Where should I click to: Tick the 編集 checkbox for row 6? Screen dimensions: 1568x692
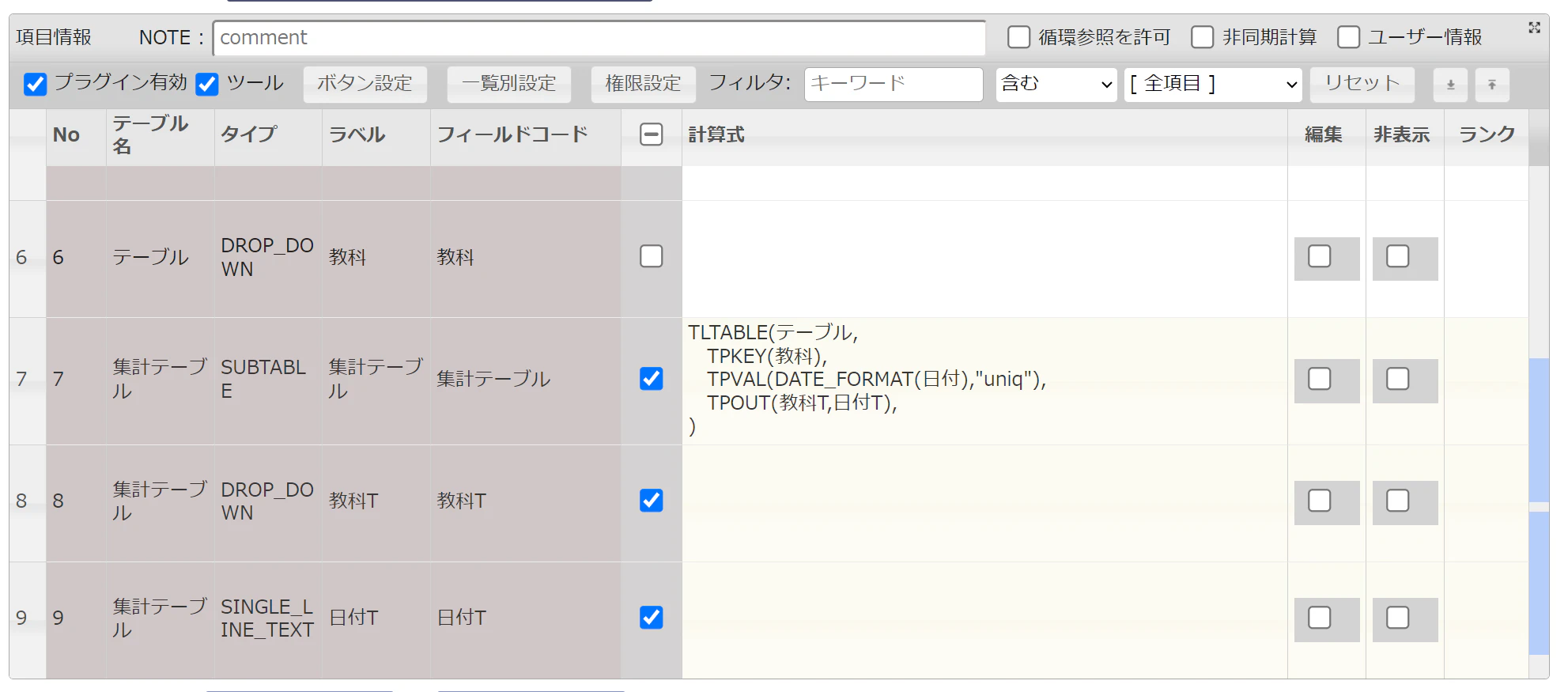point(1320,256)
